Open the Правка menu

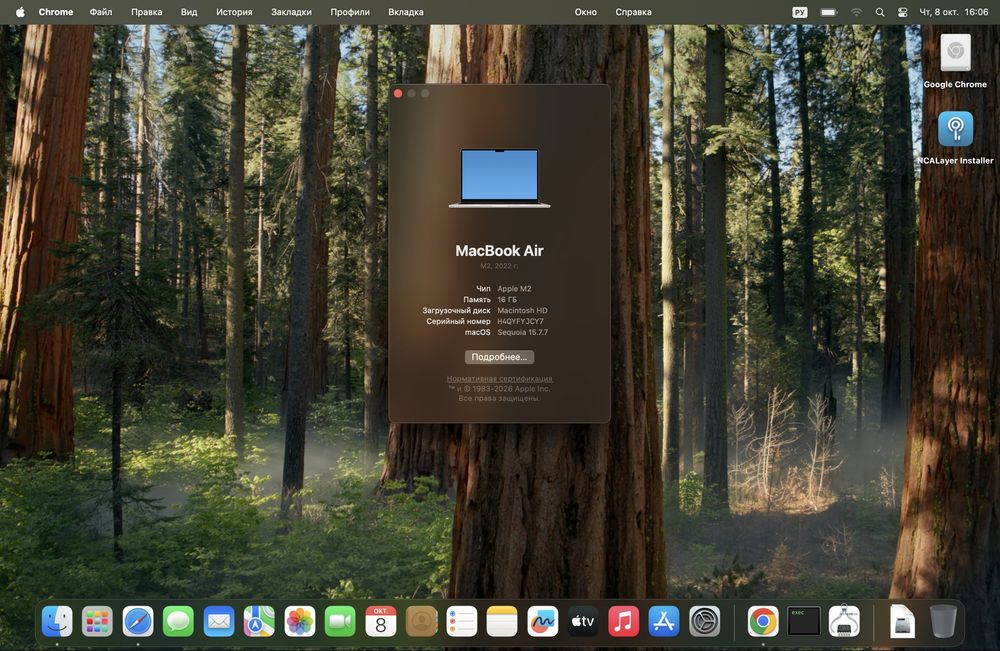(147, 12)
